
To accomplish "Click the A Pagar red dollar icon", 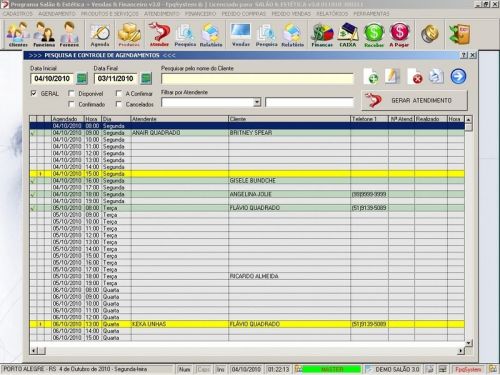I will tap(399, 34).
